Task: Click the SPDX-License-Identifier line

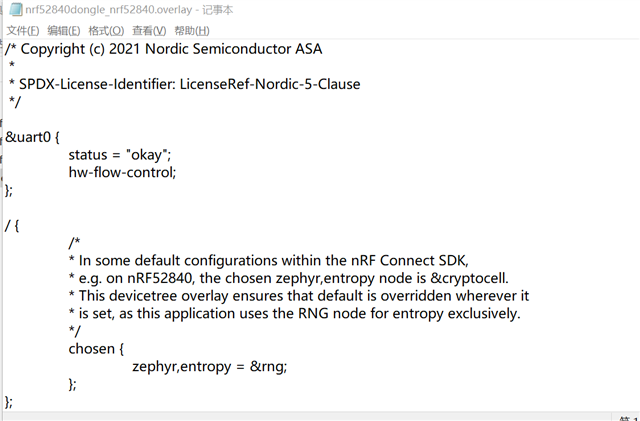Action: tap(184, 84)
